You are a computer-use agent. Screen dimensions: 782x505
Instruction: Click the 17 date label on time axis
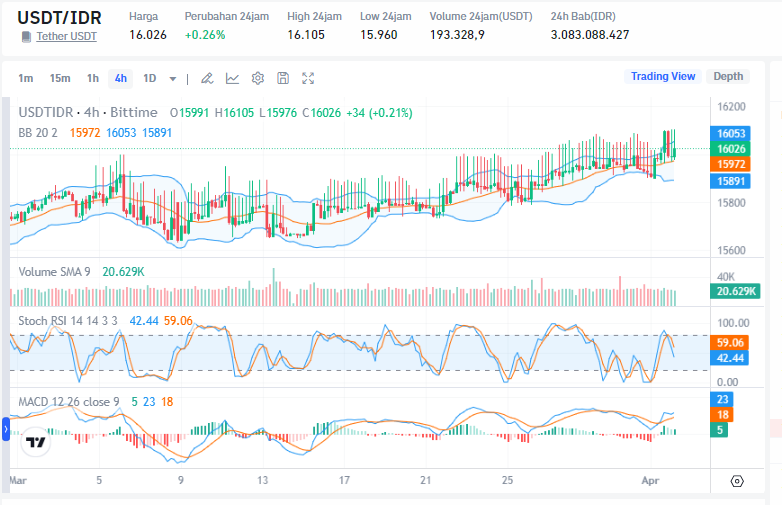pos(344,481)
